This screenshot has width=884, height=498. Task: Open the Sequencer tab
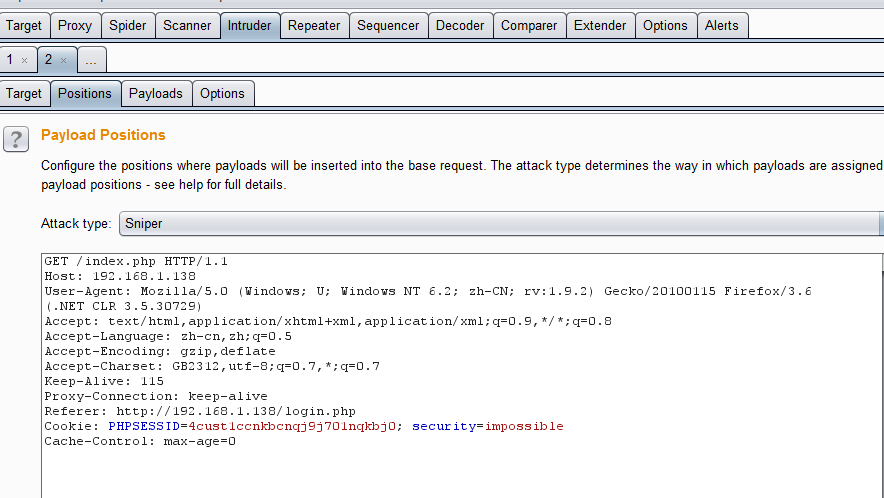388,26
